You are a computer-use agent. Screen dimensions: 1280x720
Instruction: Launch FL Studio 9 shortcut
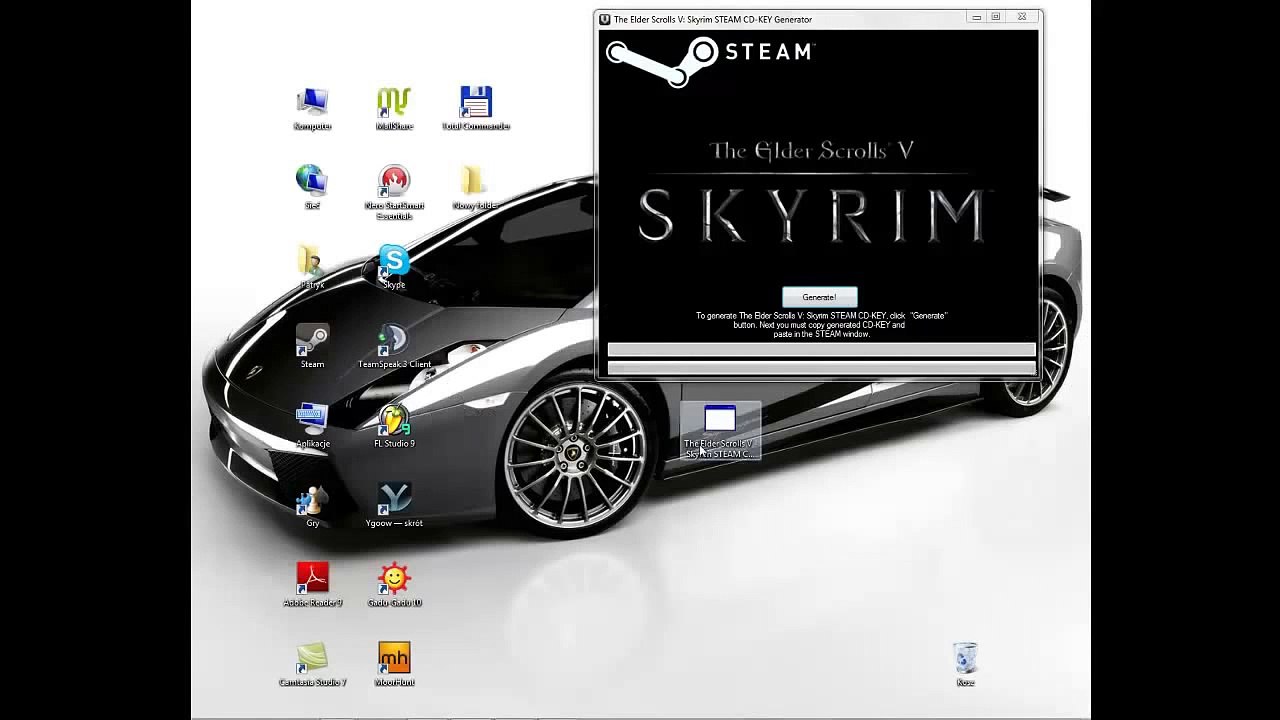[394, 426]
